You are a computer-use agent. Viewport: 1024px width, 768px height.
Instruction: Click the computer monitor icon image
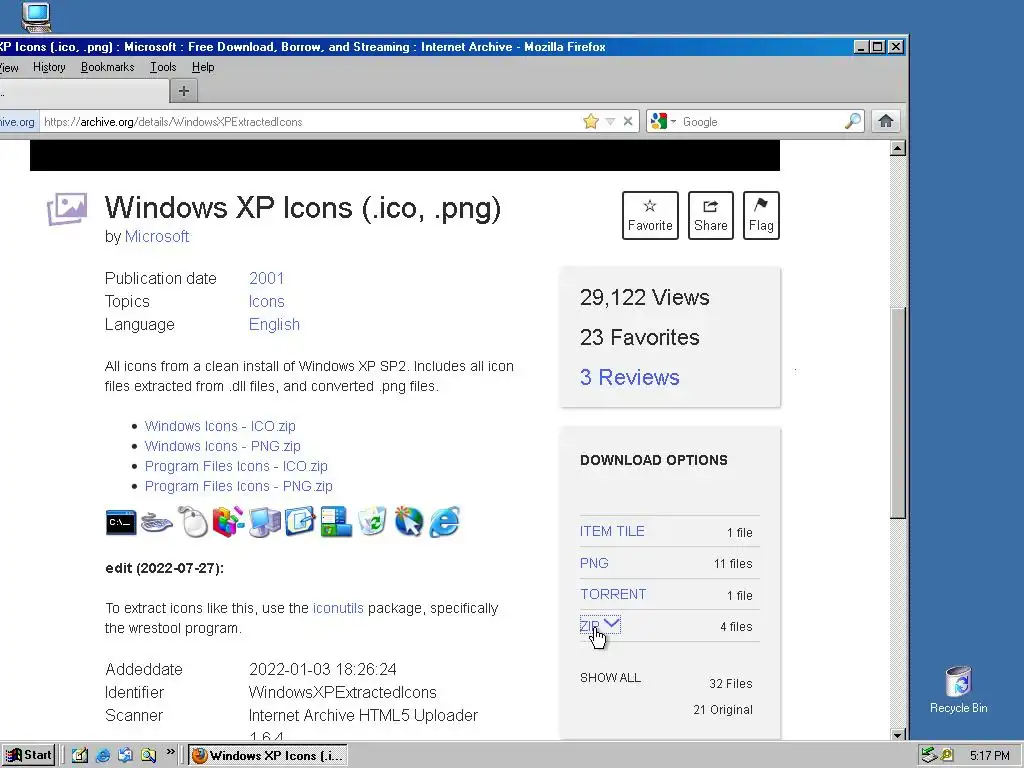click(x=264, y=522)
